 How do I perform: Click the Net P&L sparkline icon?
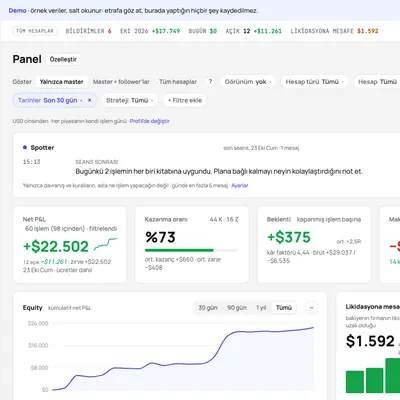(x=105, y=244)
